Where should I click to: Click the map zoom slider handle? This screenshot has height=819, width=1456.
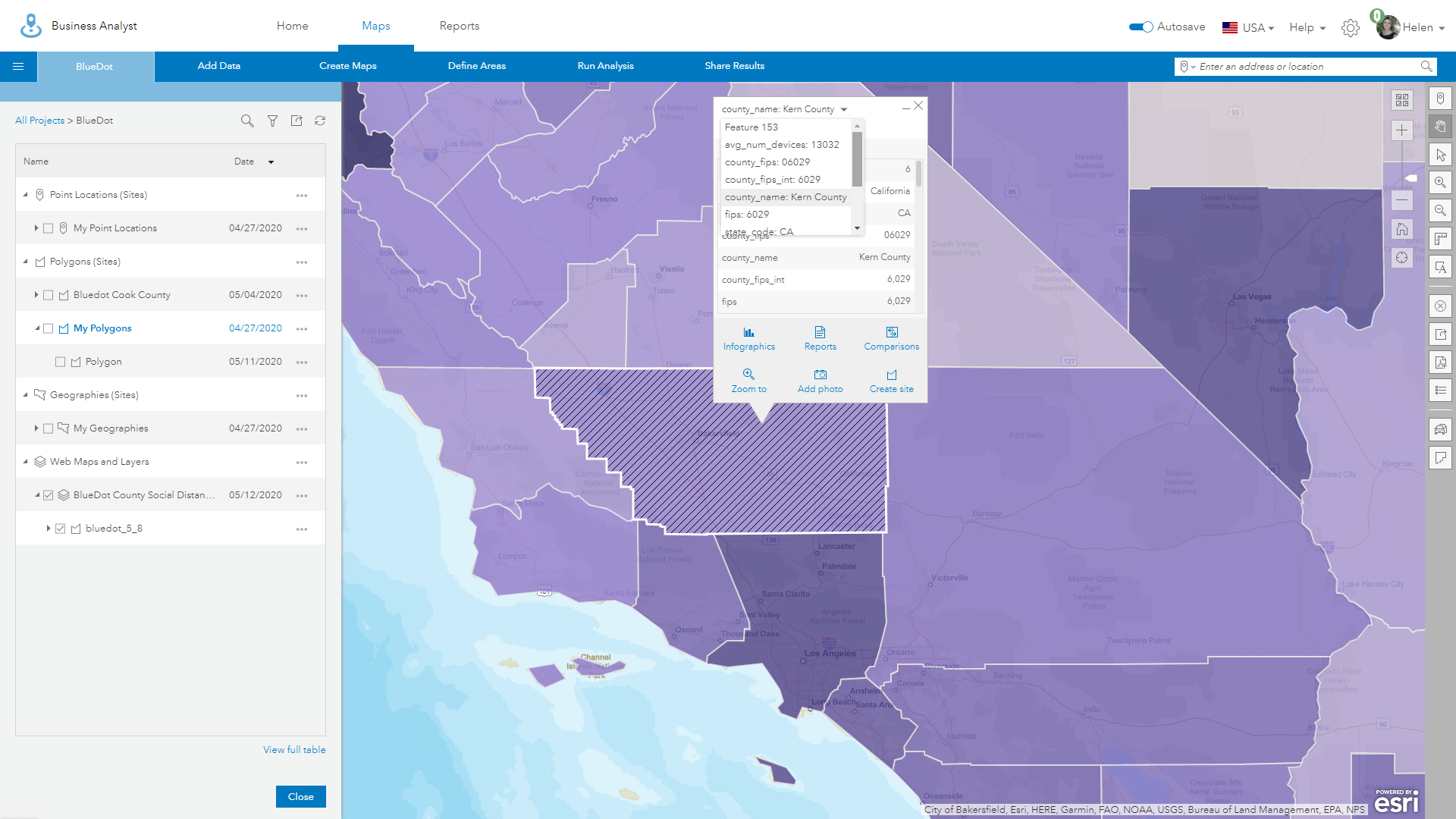coord(1410,178)
